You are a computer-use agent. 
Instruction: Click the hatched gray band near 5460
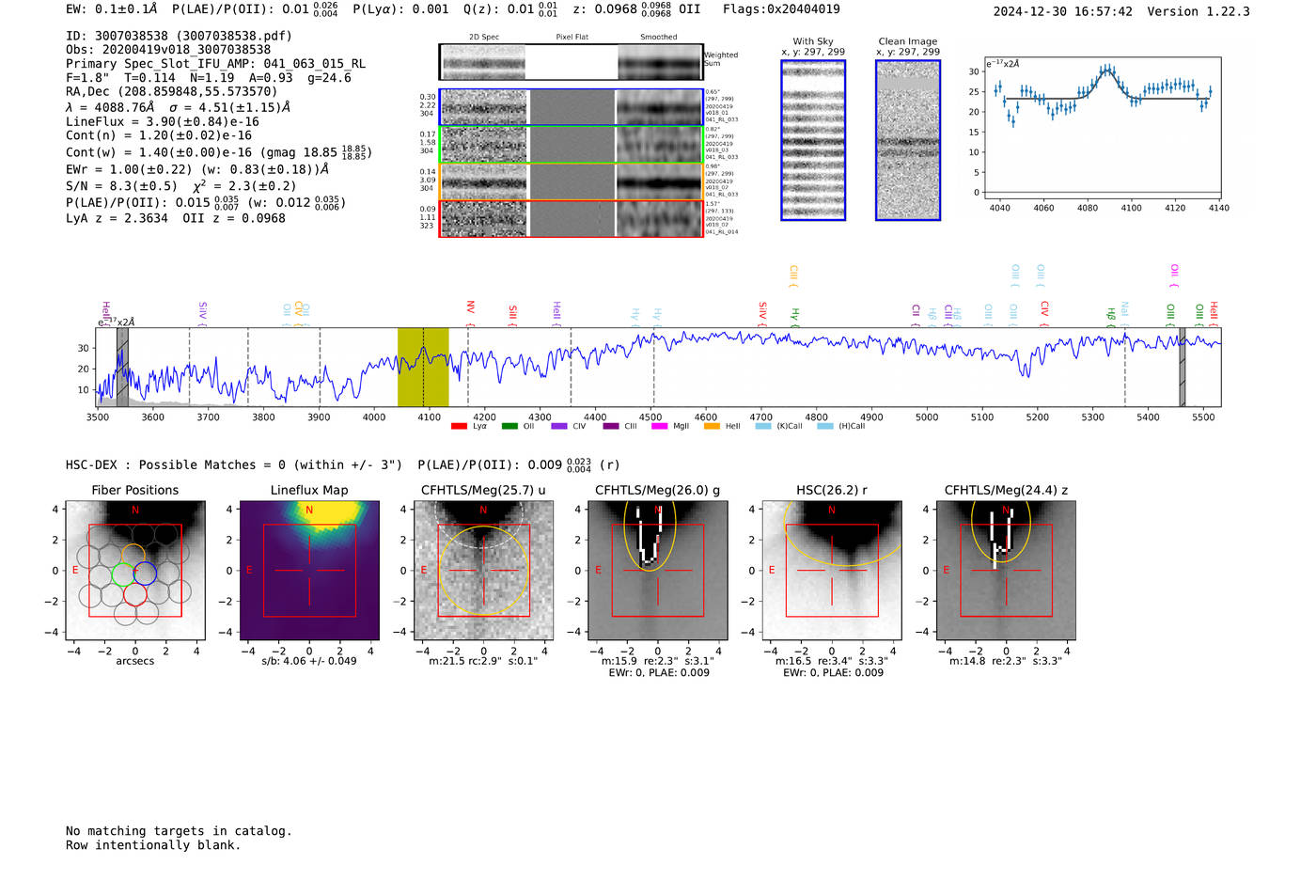click(1183, 367)
